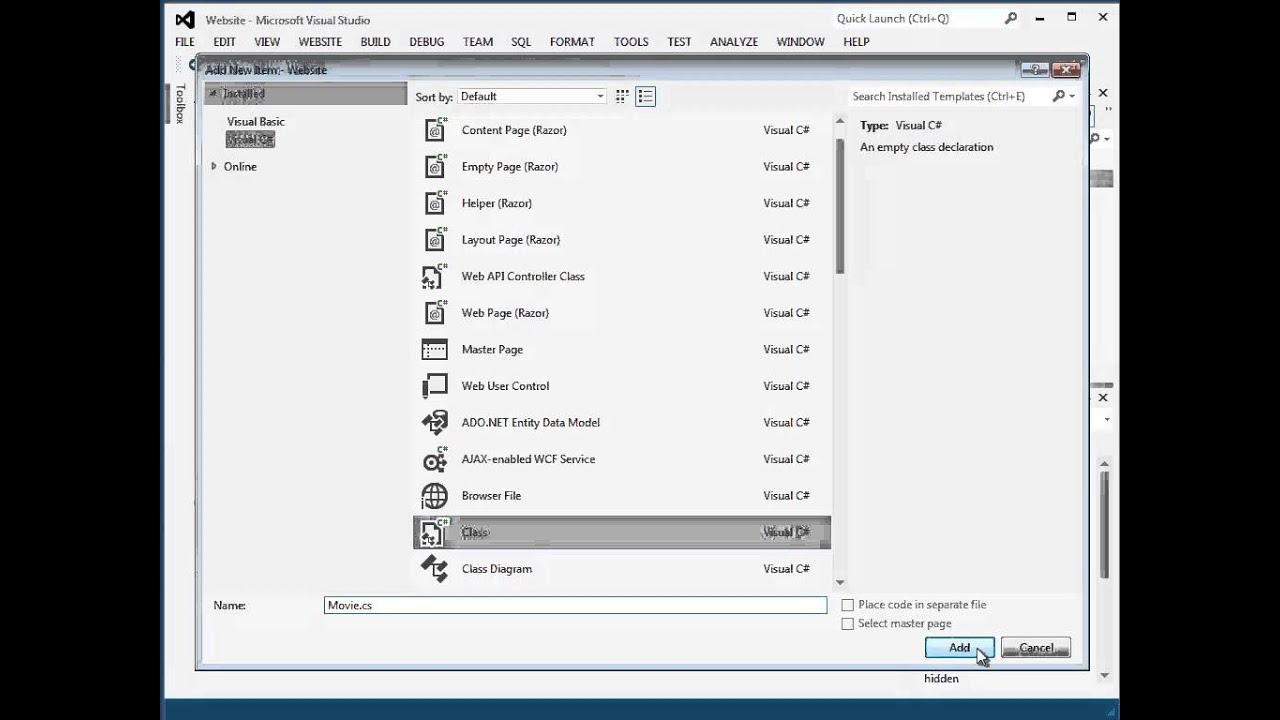Select the Class Diagram template name
The width and height of the screenshot is (1280, 720).
click(497, 568)
